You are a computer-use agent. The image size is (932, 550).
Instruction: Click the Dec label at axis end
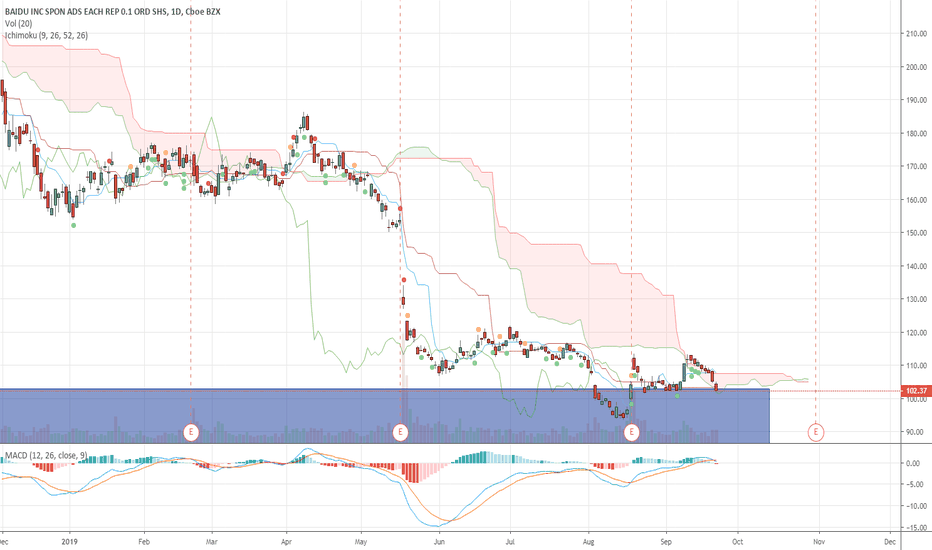890,542
